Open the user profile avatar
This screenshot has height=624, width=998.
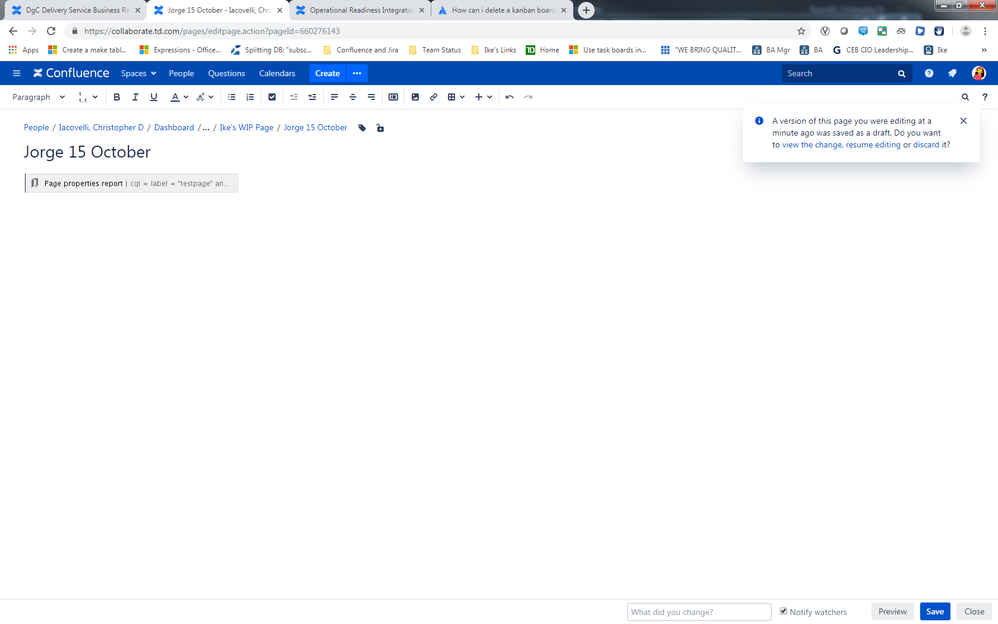pos(979,73)
